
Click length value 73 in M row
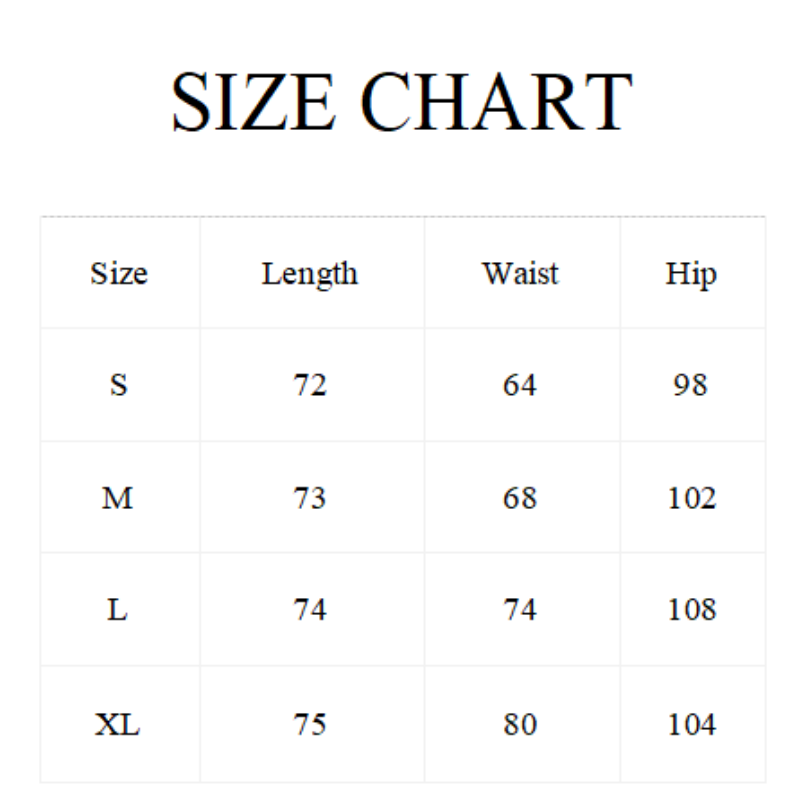[310, 498]
